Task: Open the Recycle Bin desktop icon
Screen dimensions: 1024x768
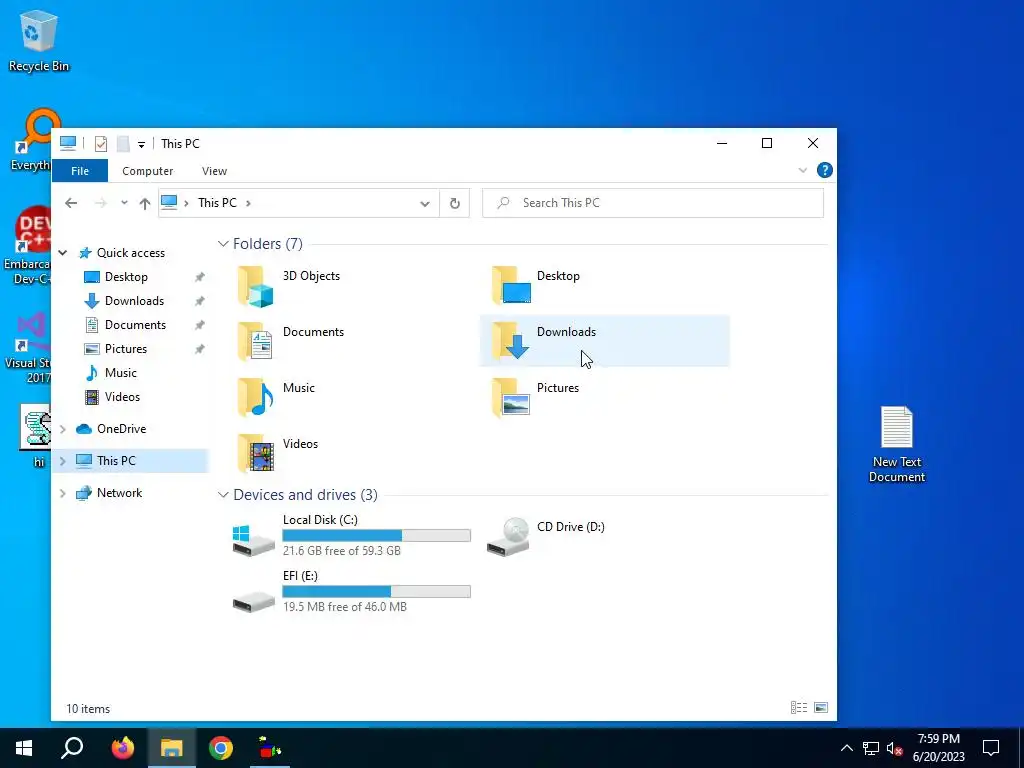Action: point(39,40)
